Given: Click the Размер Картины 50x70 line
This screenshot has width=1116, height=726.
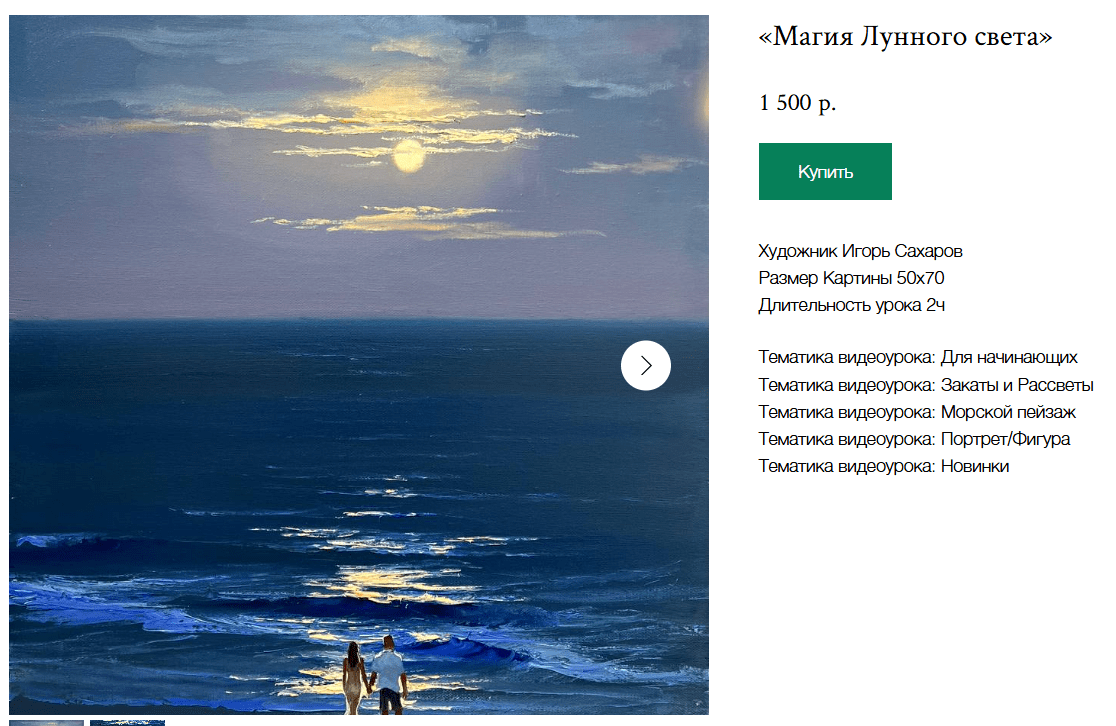Looking at the screenshot, I should [x=851, y=278].
